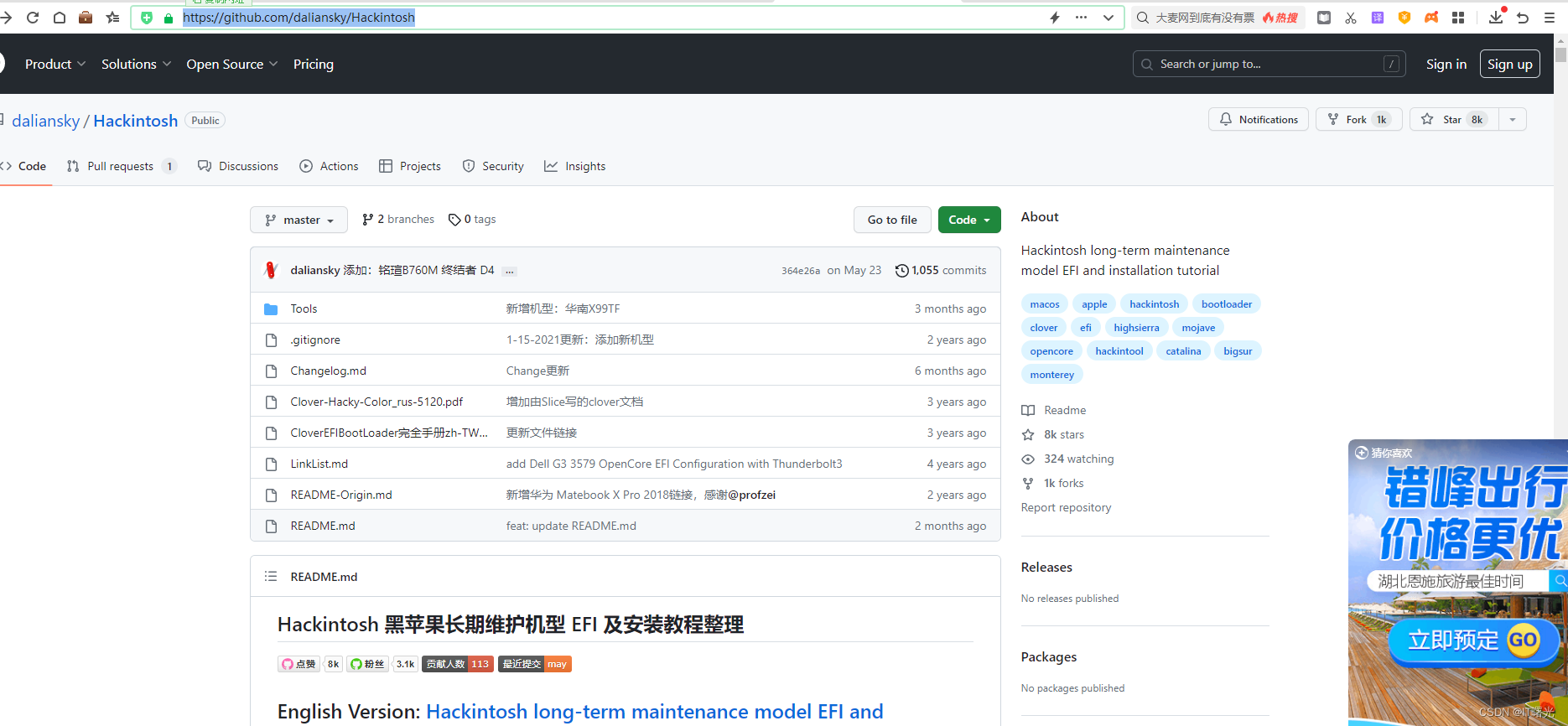Click the lightning speed mode icon
The height and width of the screenshot is (726, 1568).
pyautogui.click(x=1055, y=17)
